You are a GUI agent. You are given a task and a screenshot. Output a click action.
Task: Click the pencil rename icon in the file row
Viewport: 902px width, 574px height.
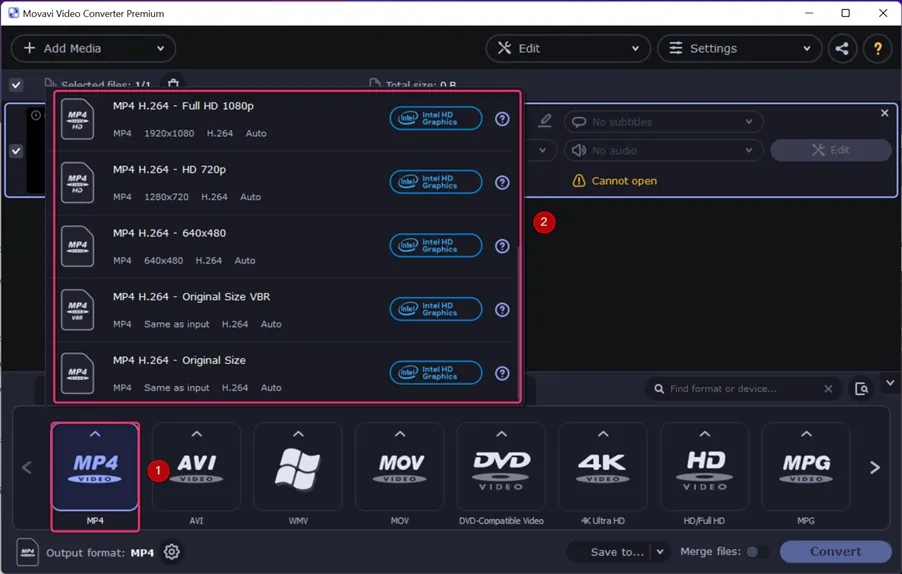545,121
